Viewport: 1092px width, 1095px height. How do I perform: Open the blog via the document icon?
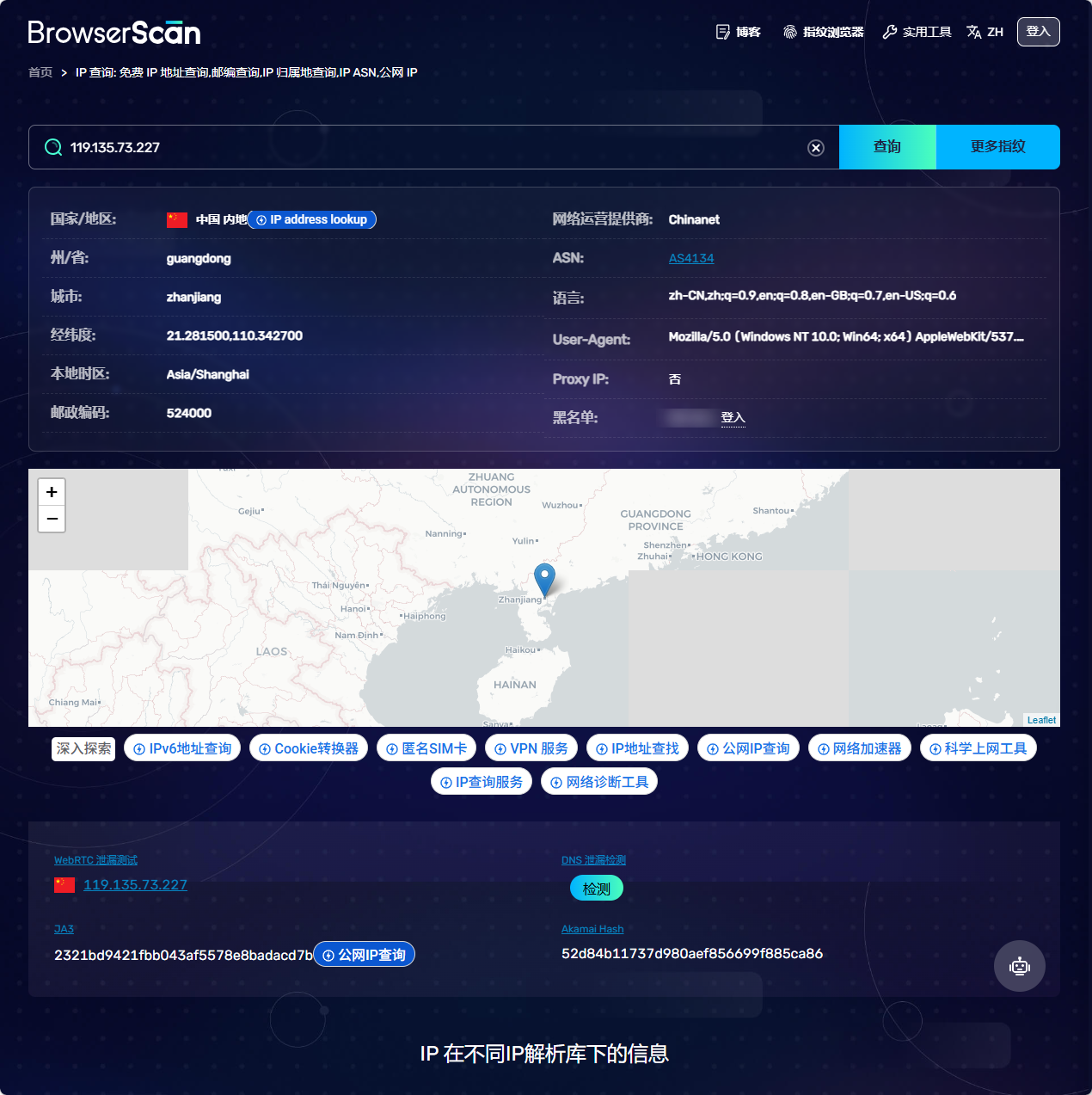coord(722,31)
